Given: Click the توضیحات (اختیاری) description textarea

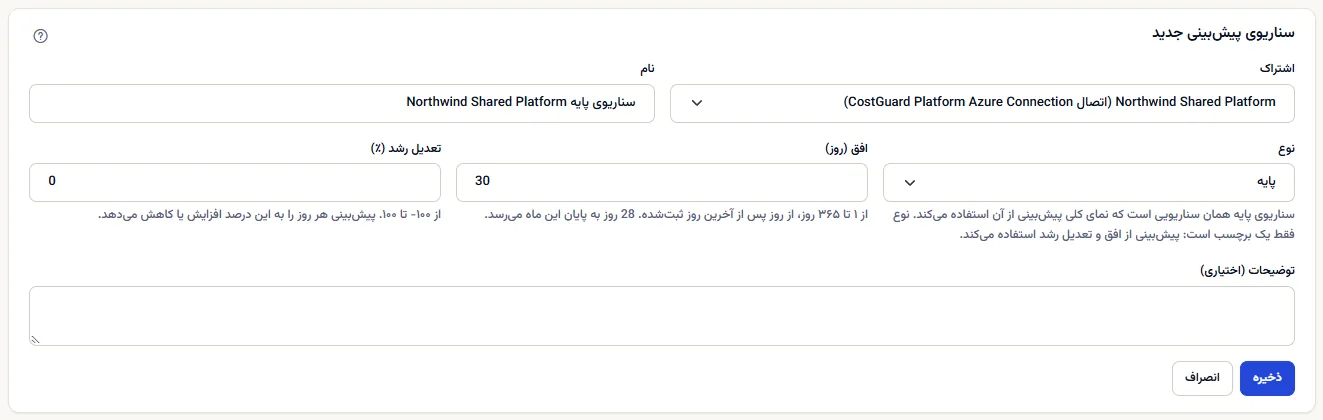Looking at the screenshot, I should coord(662,316).
